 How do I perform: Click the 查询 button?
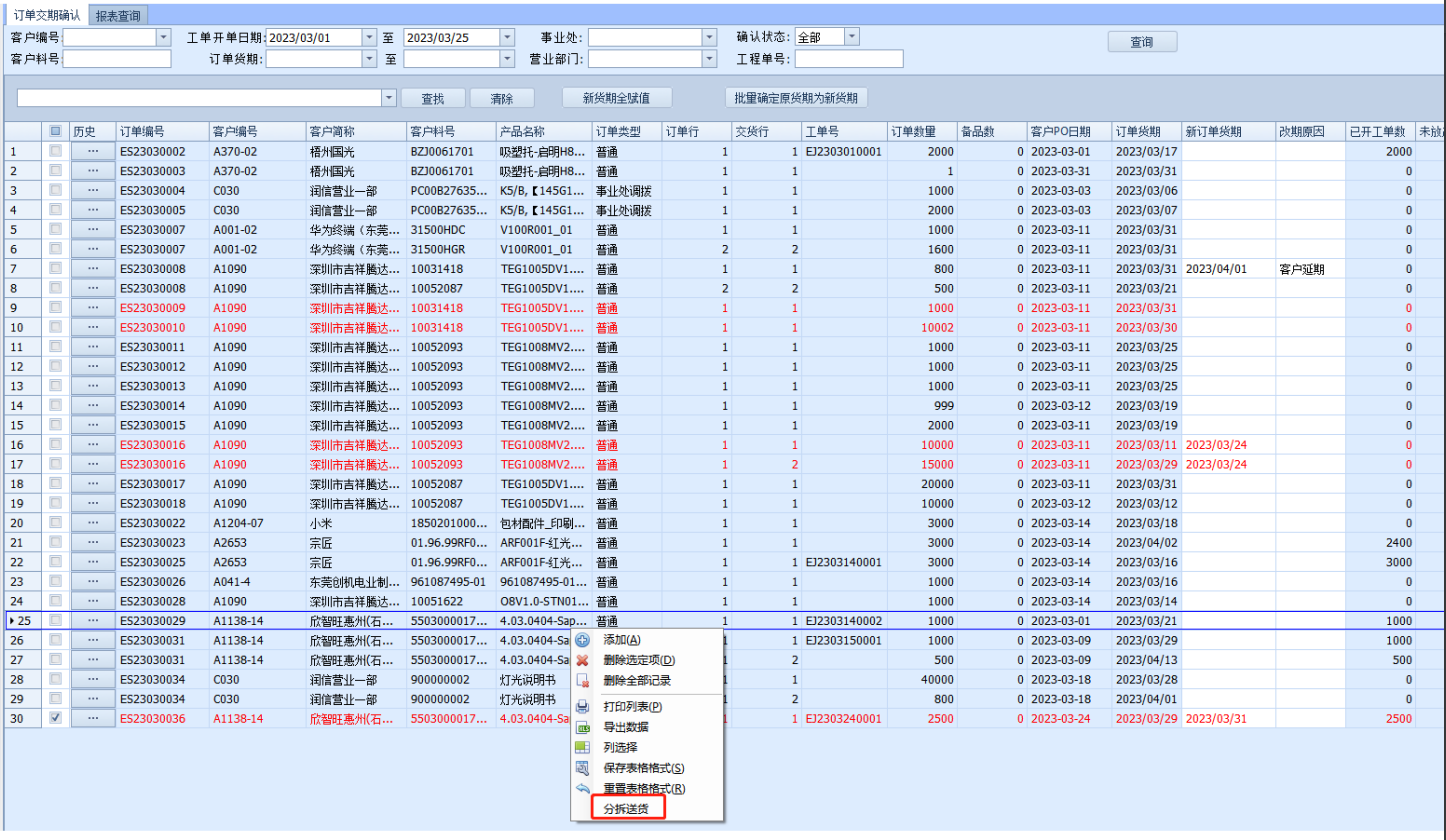[1142, 42]
